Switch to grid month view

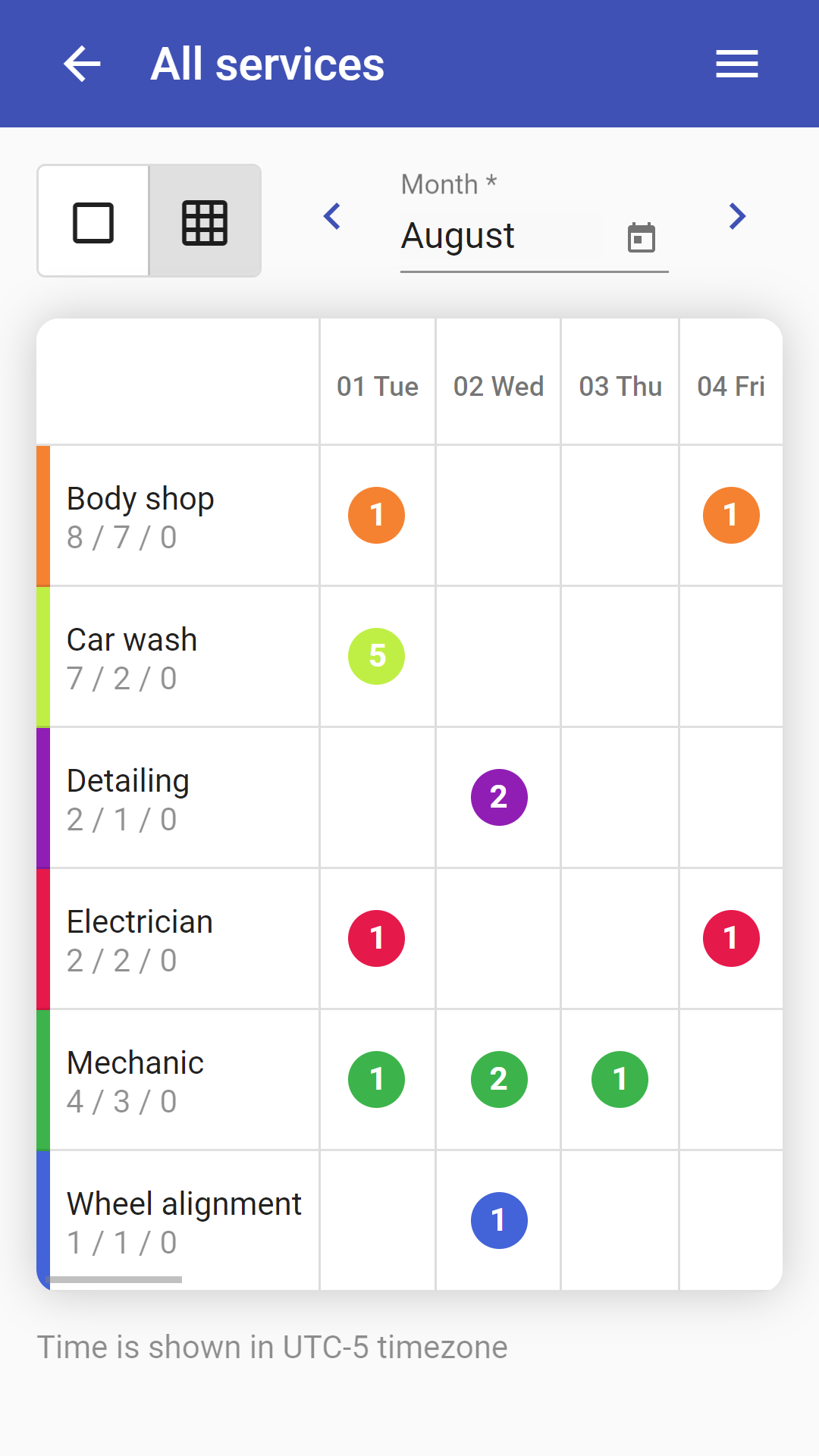coord(205,221)
